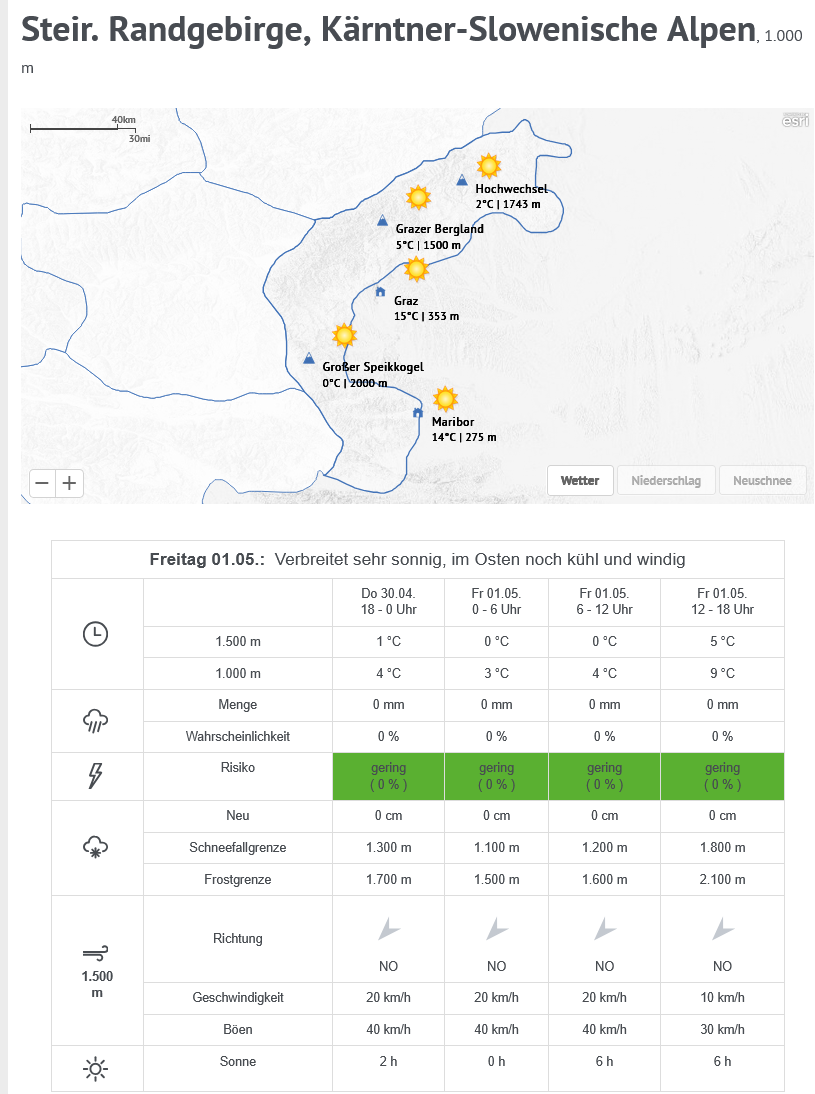This screenshot has width=815, height=1094.
Task: Zoom out the map with minus button
Action: pyautogui.click(x=42, y=483)
